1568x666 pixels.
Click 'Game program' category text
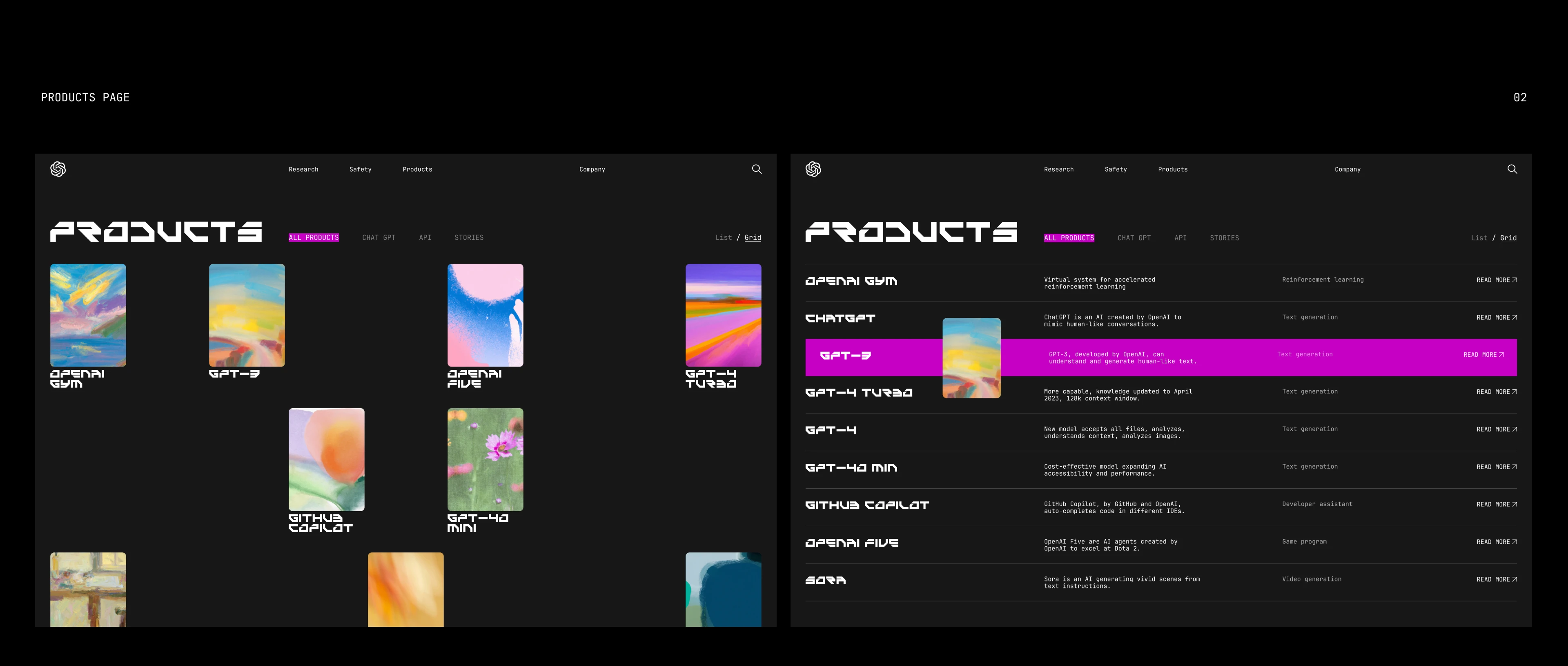point(1305,542)
